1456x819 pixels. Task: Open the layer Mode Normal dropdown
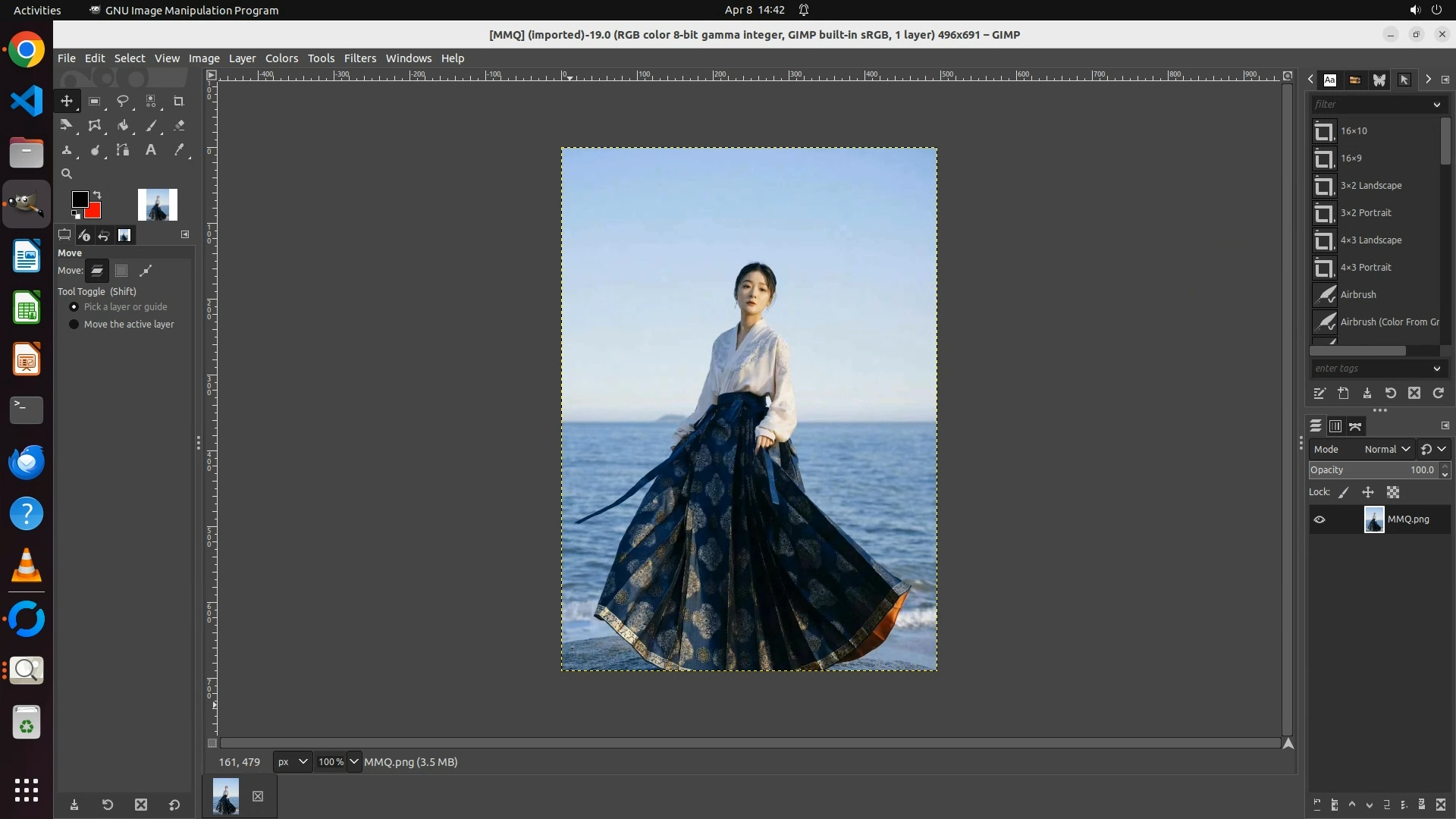(1386, 449)
